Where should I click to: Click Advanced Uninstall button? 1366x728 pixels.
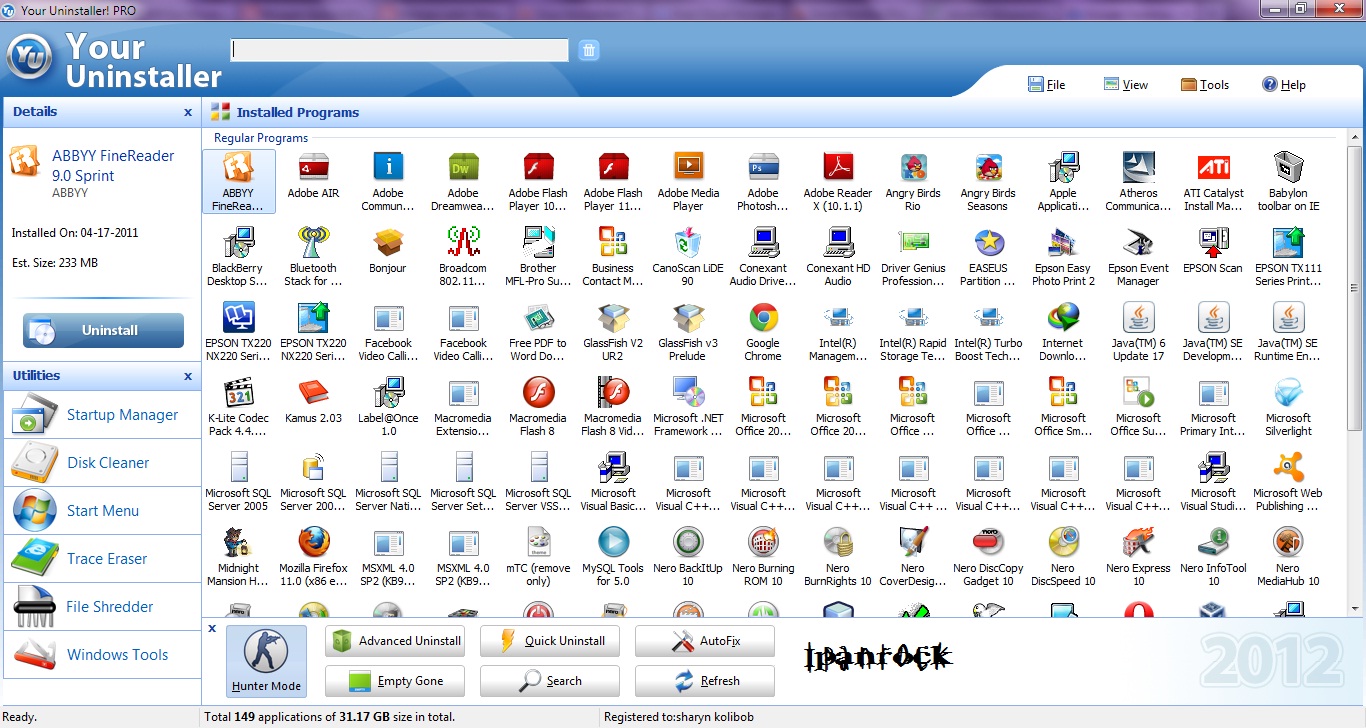click(x=395, y=641)
